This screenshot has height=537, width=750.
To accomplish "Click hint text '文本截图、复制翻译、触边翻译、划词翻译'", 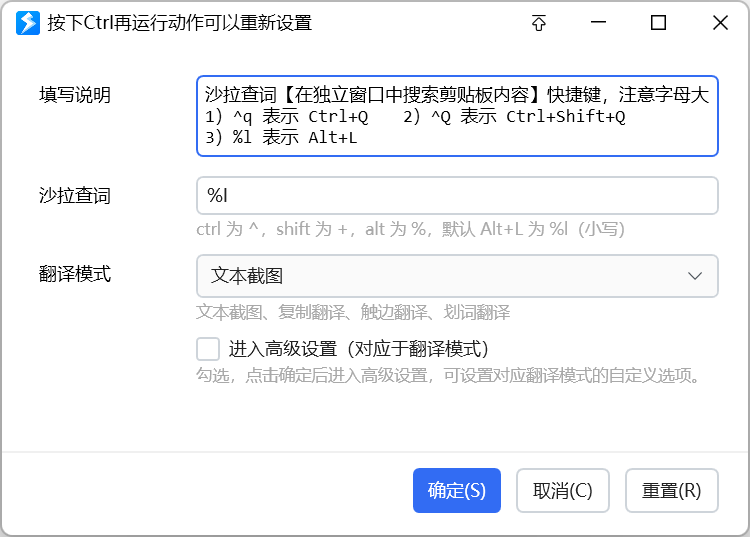I will click(x=353, y=312).
